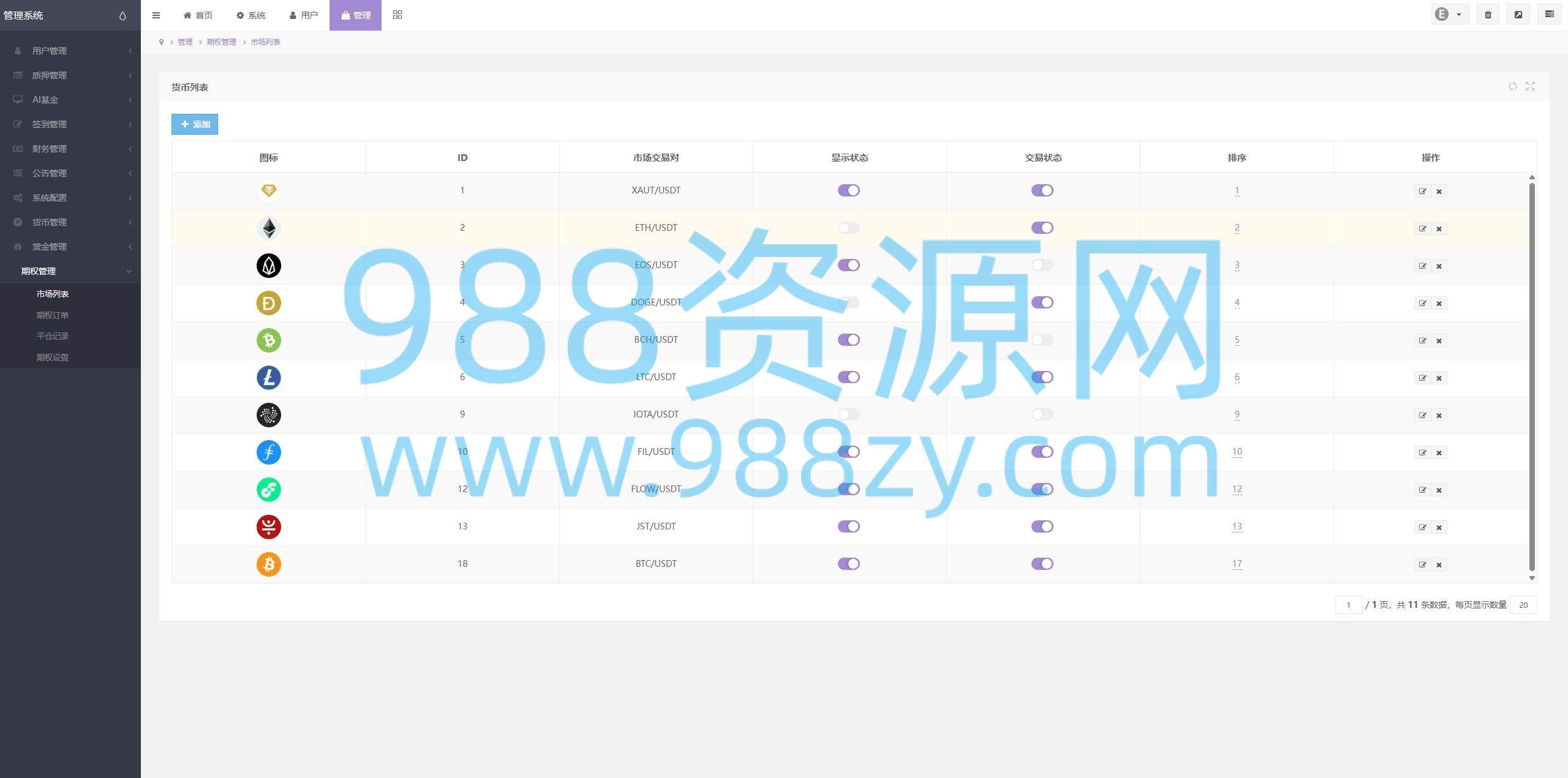
Task: Click sort value 17 for BTC/USDT
Action: point(1237,564)
